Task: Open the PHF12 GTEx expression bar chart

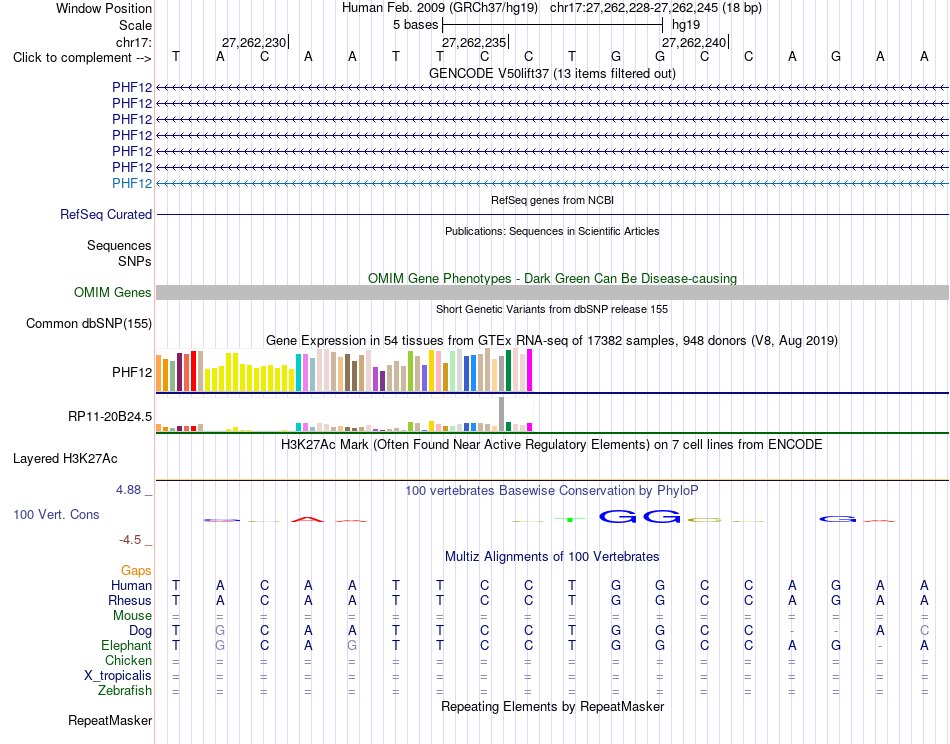Action: coord(344,370)
